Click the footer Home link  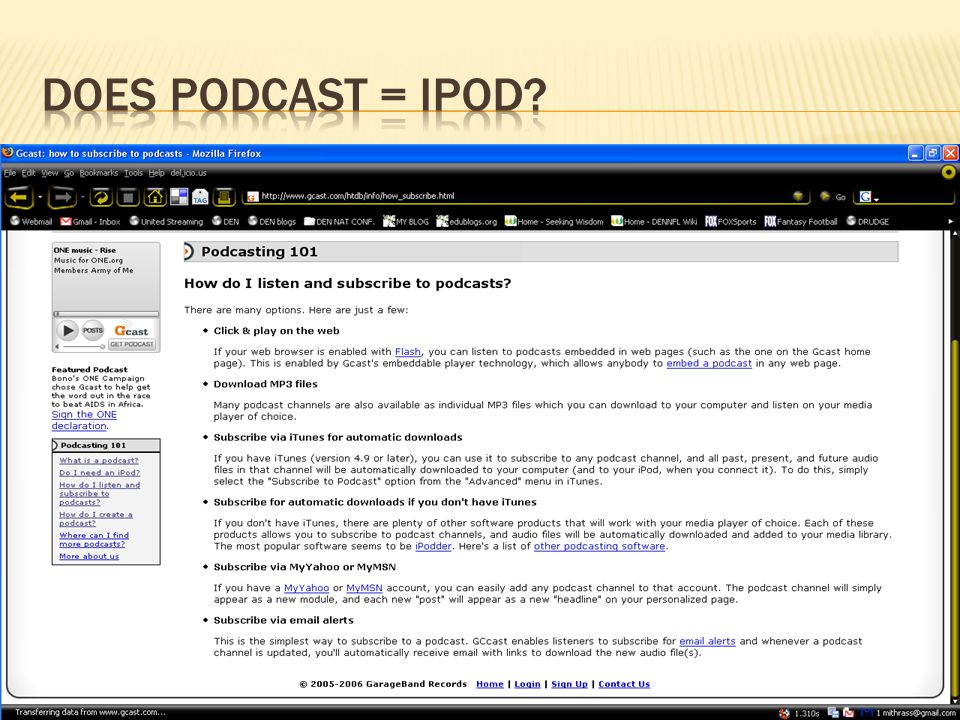pyautogui.click(x=490, y=684)
